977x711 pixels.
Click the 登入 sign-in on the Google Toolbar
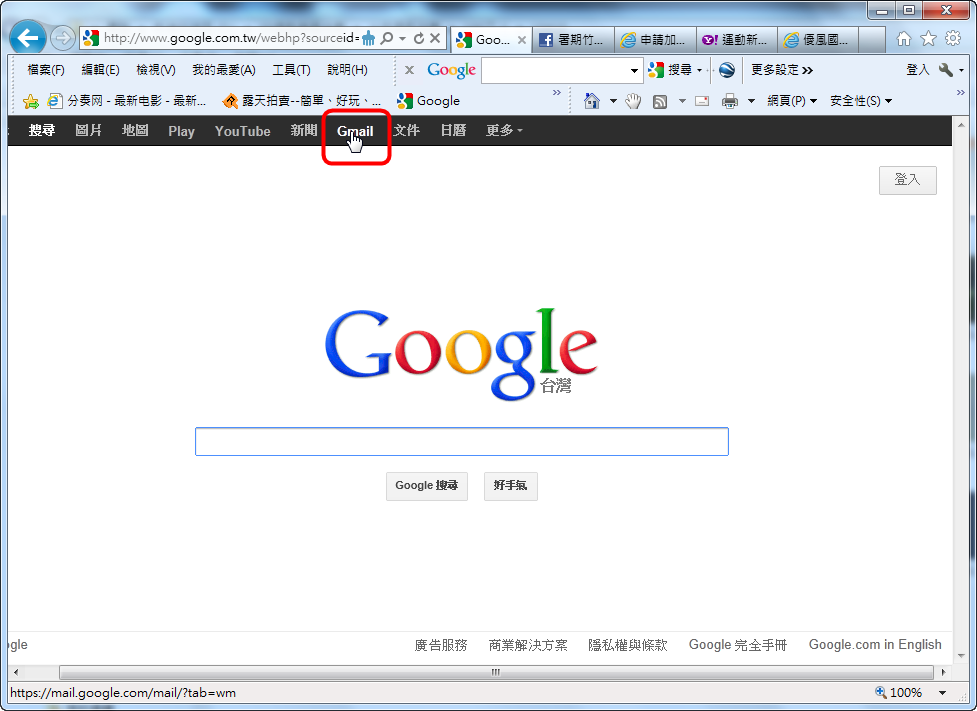coord(917,70)
